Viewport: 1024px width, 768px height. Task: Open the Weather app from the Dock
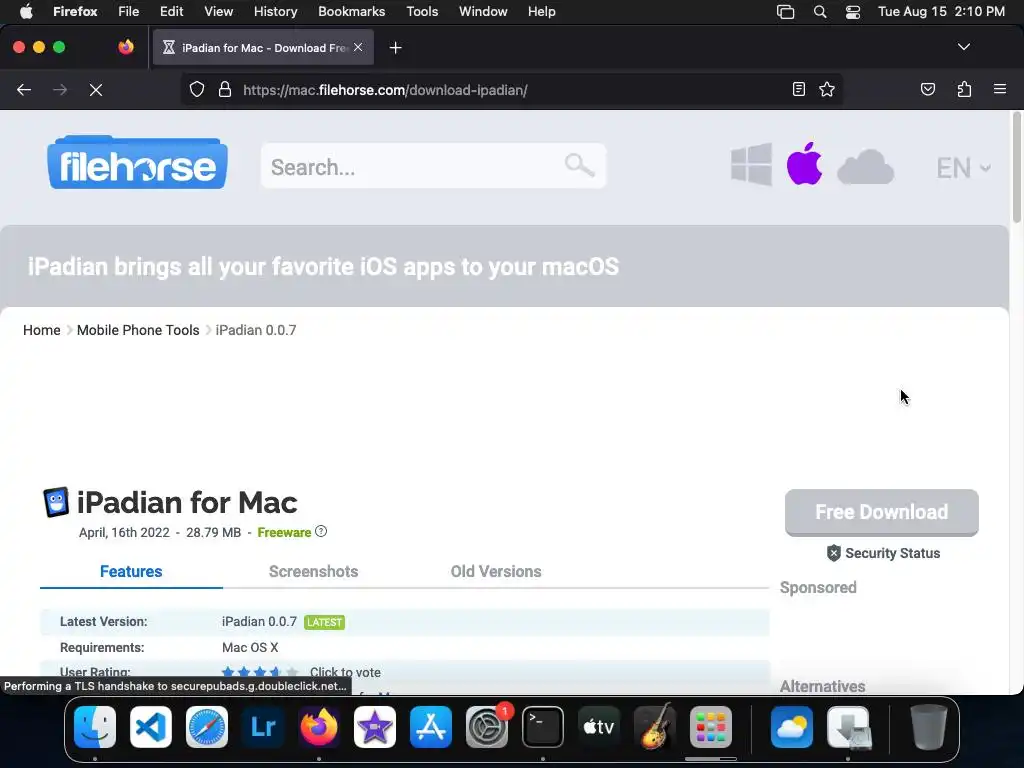pyautogui.click(x=792, y=726)
